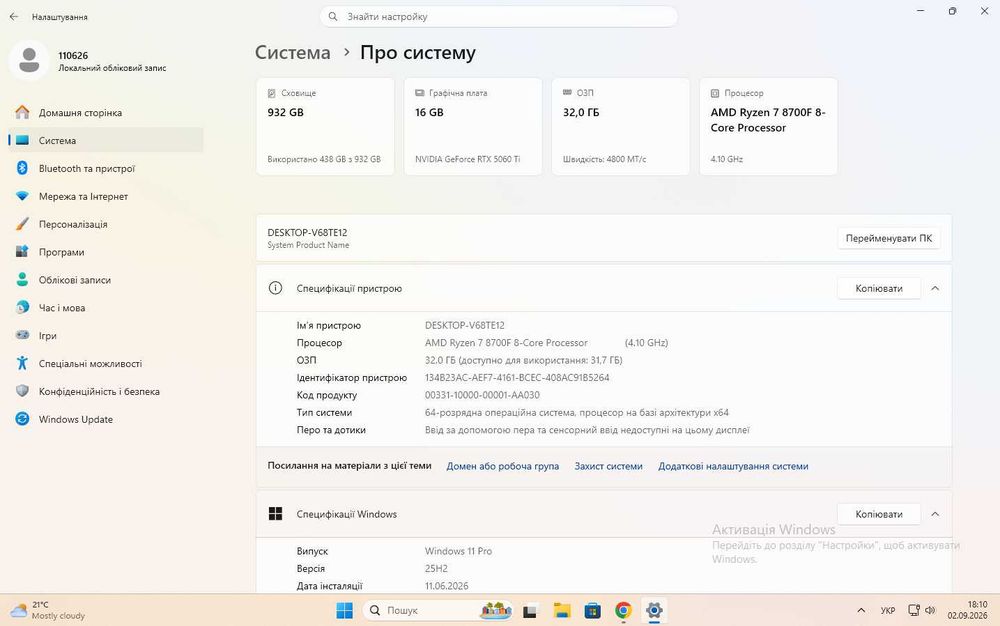Image resolution: width=1000 pixels, height=626 pixels.
Task: Click the Personalization brush icon
Action: coord(22,224)
